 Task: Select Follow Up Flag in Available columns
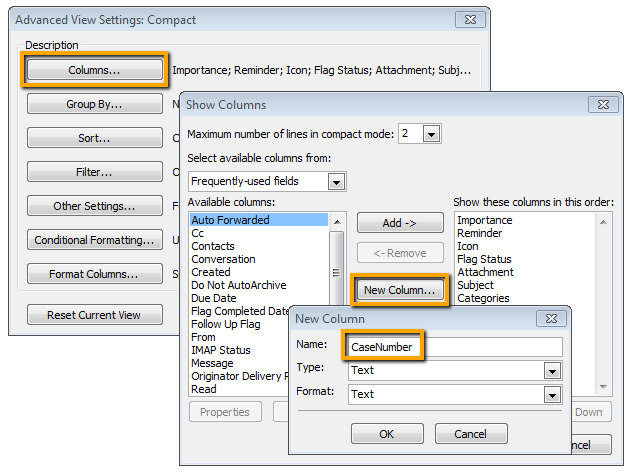pos(240,324)
